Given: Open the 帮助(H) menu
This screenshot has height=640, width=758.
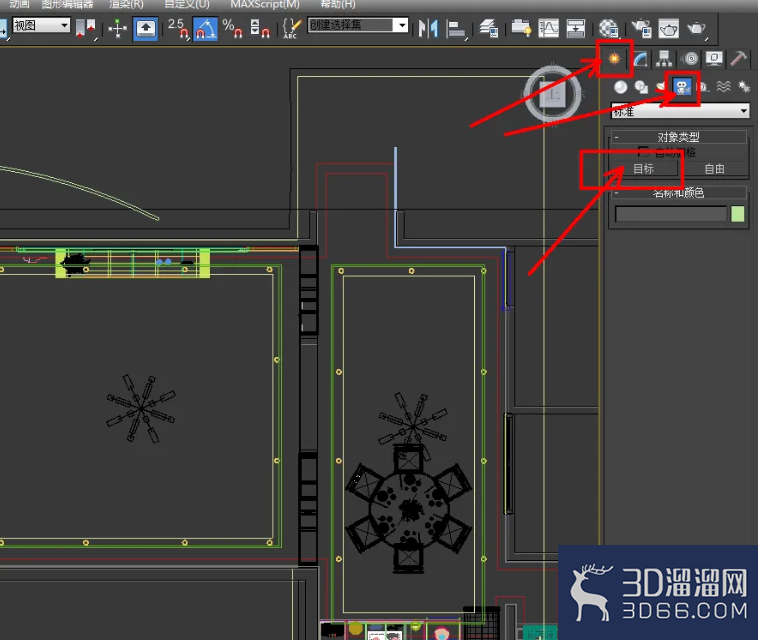Looking at the screenshot, I should (338, 4).
